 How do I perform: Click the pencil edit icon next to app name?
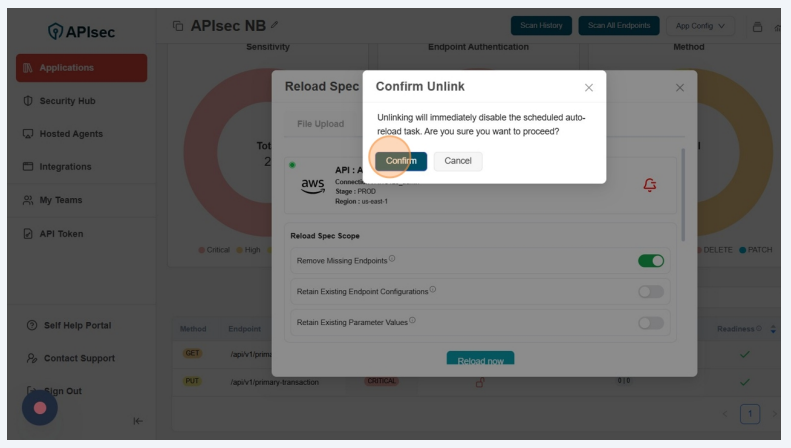[275, 25]
